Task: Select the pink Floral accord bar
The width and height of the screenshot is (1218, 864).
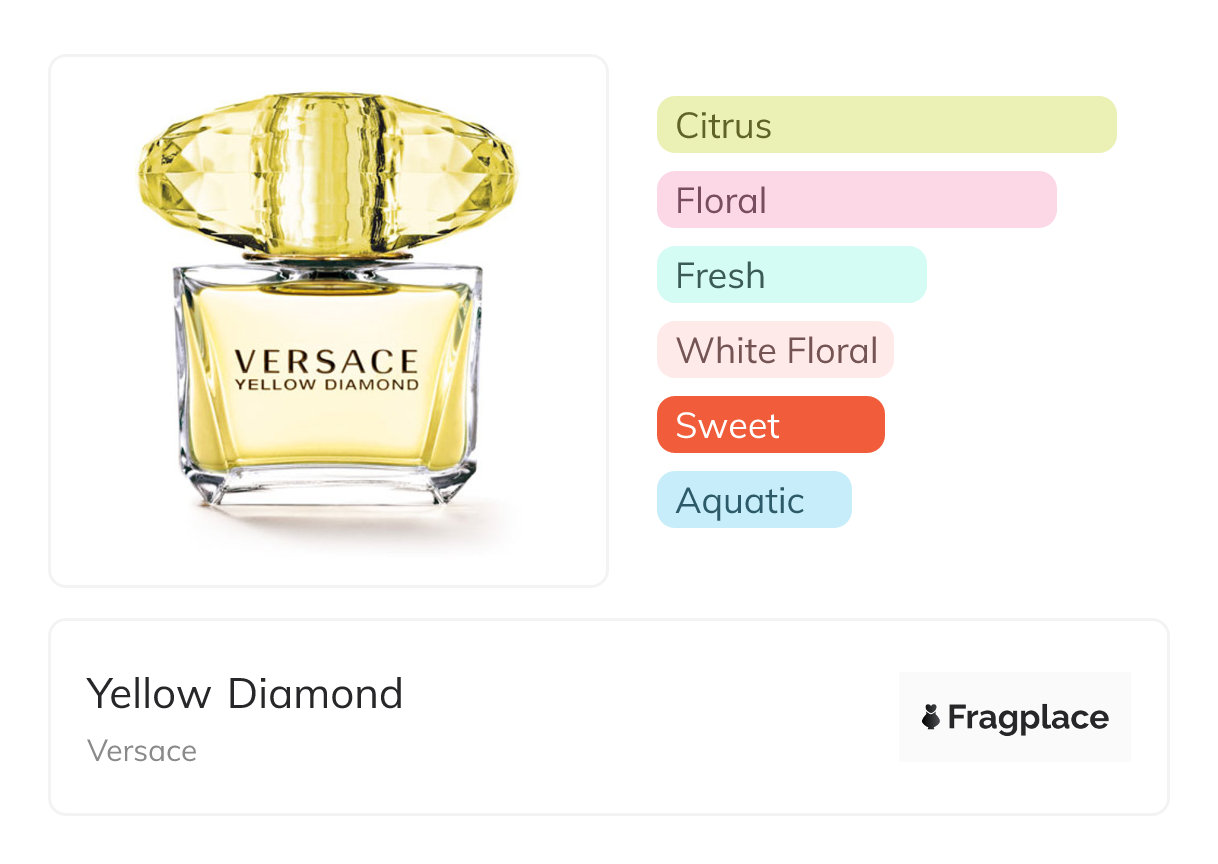Action: pos(856,200)
